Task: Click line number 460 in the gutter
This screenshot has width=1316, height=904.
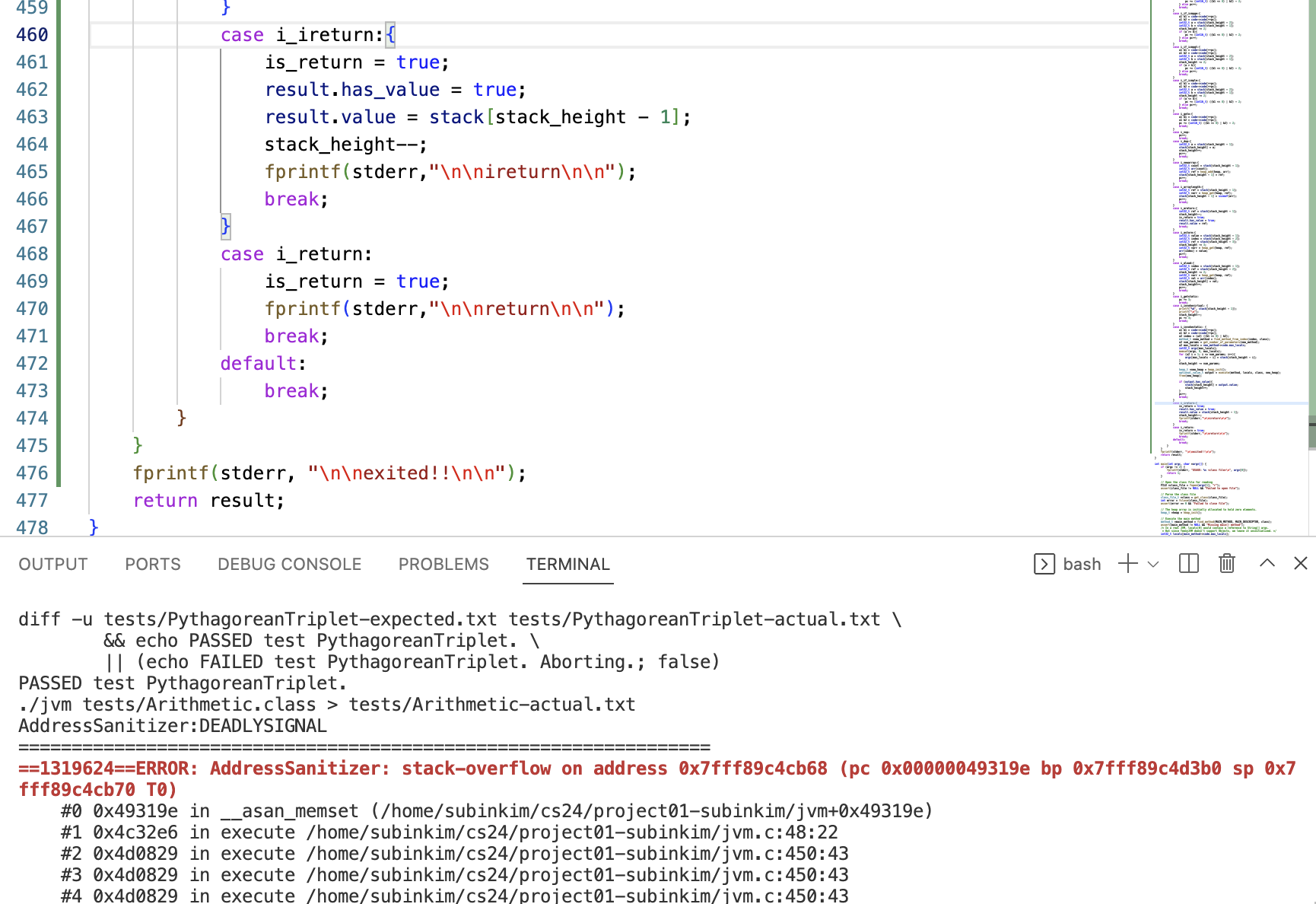Action: (x=32, y=35)
